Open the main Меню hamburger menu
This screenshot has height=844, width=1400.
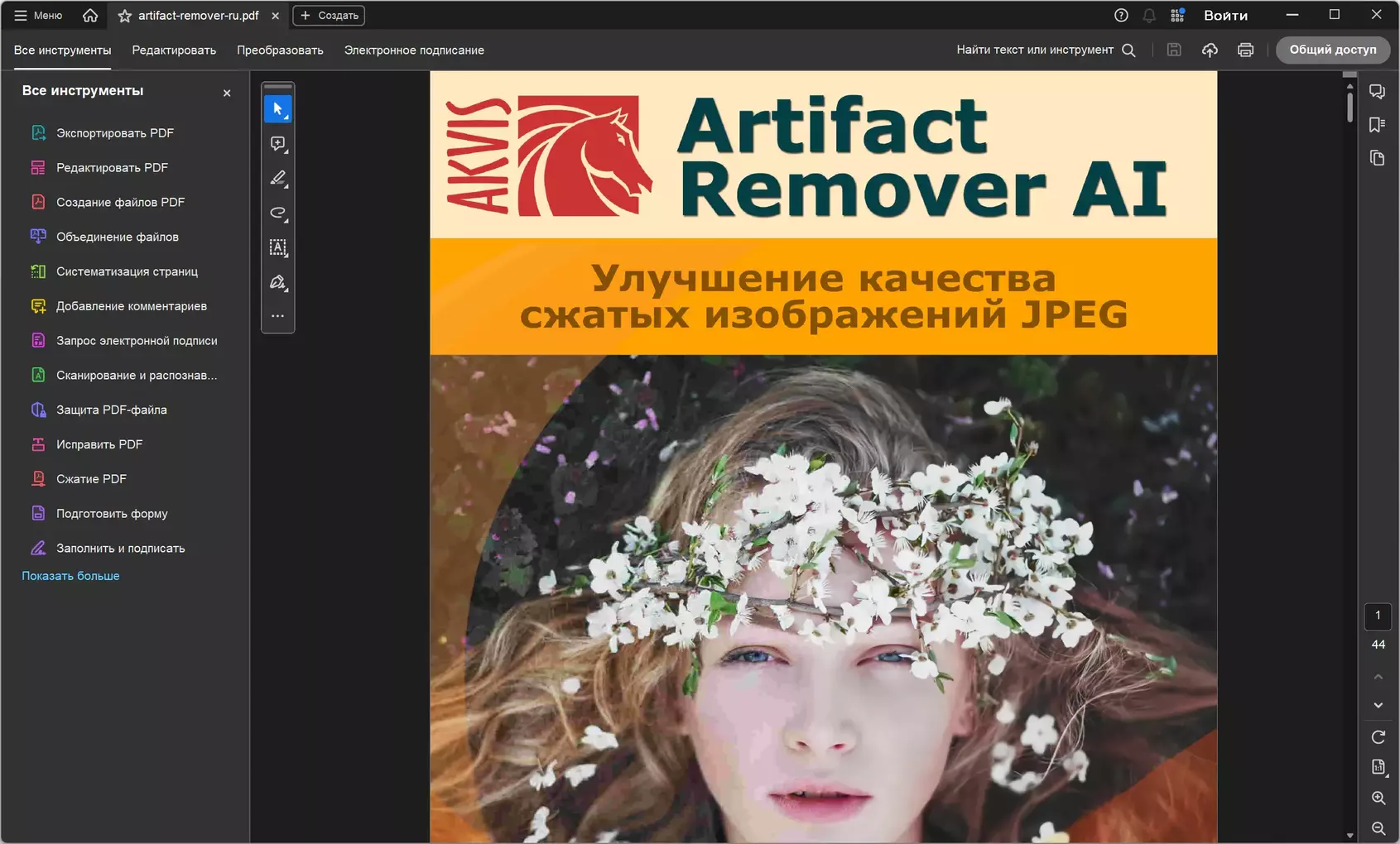pos(38,16)
